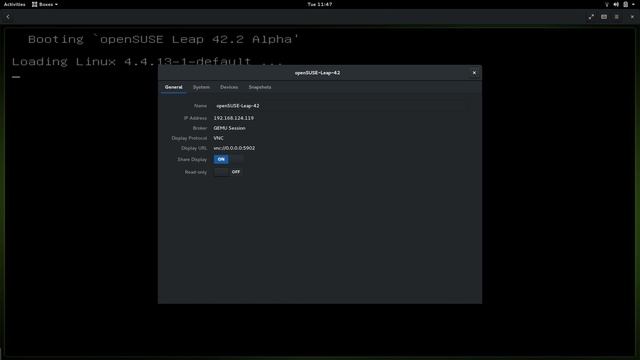Open the Activities overview
The image size is (640, 360).
tap(15, 4)
